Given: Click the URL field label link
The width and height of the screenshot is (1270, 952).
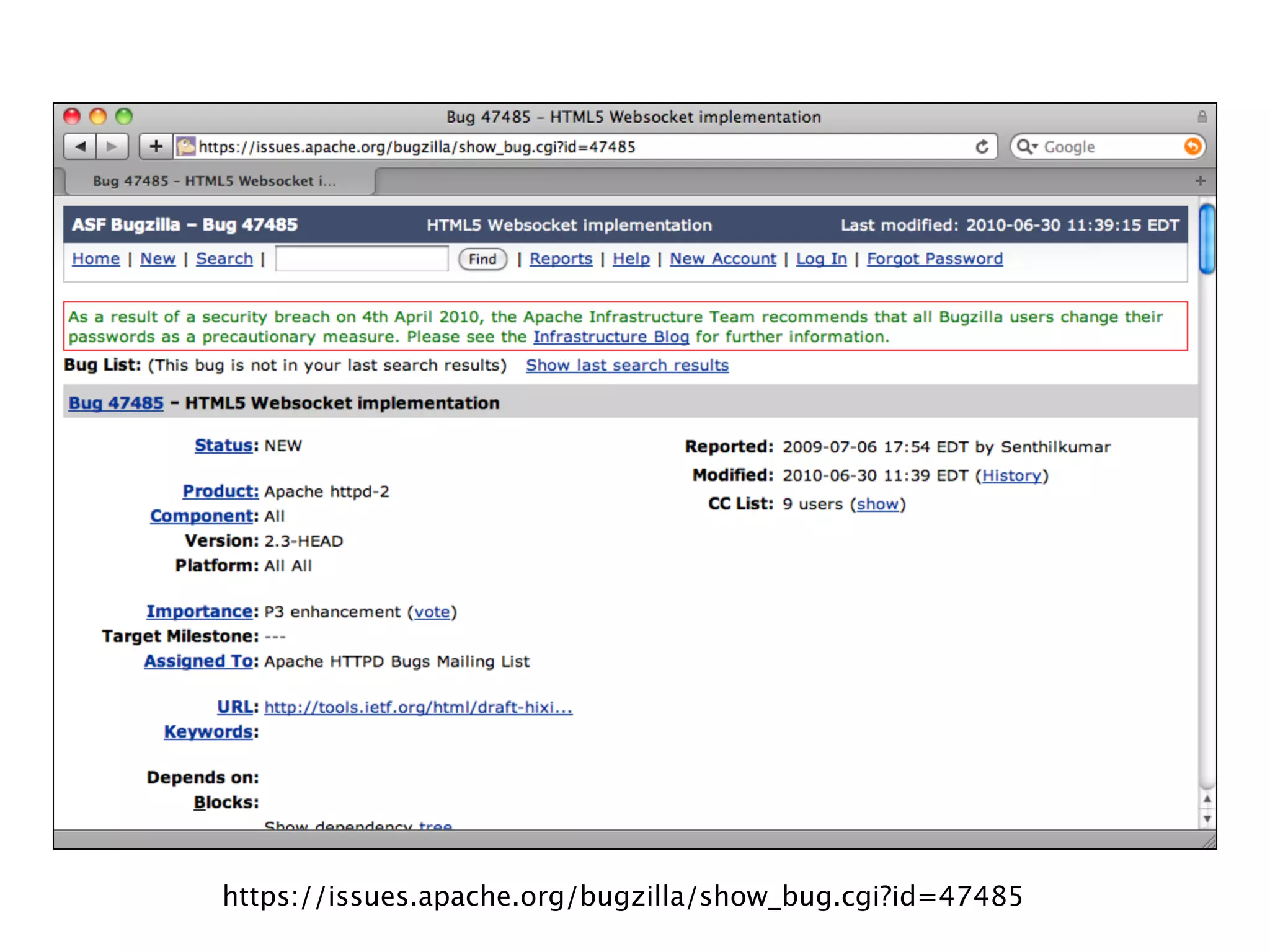Looking at the screenshot, I should [235, 707].
